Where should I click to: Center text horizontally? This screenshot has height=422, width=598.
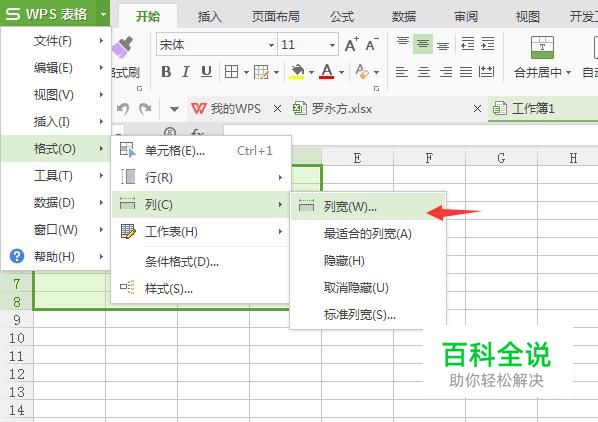[x=424, y=72]
